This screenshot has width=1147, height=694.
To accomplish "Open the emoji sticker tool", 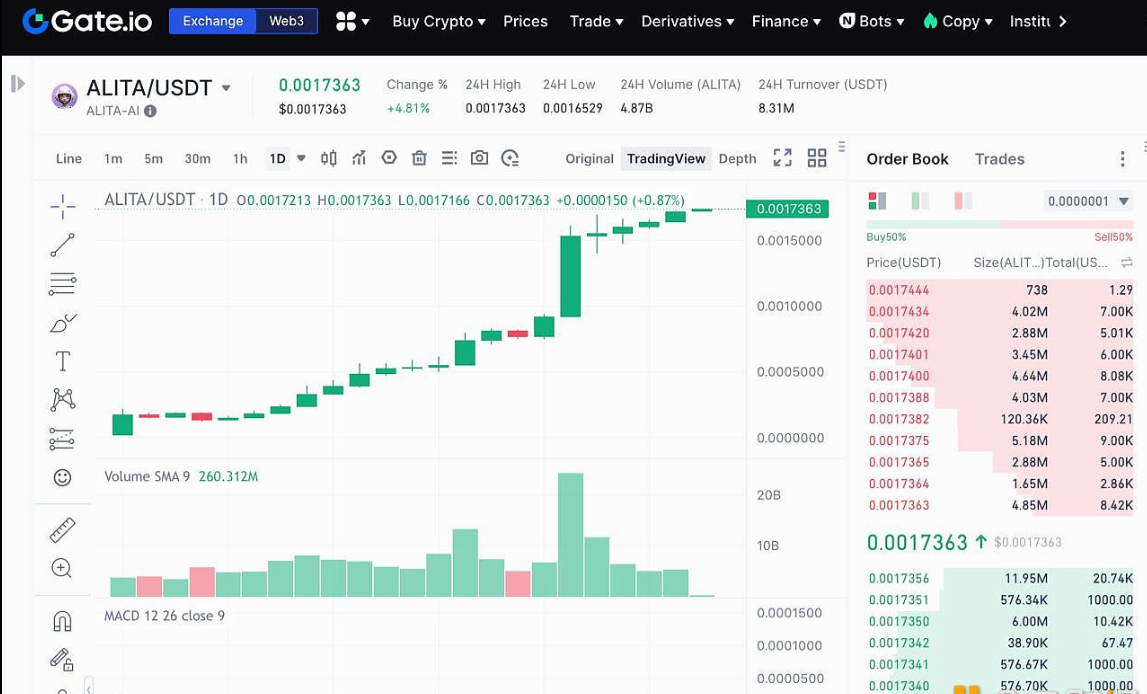I will pos(62,477).
